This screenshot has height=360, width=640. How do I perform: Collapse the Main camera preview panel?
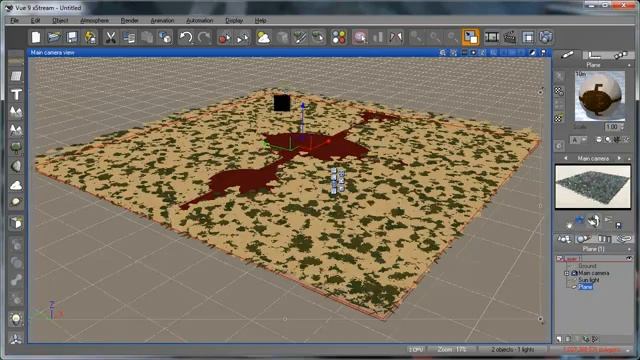(x=629, y=158)
